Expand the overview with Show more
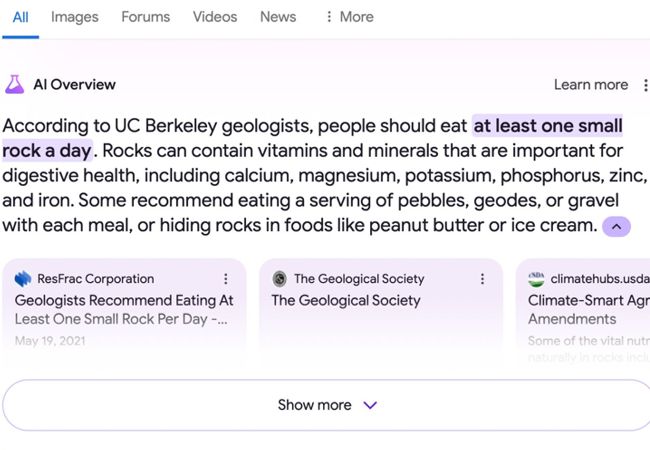Screen dimensions: 650x450 pos(326,405)
